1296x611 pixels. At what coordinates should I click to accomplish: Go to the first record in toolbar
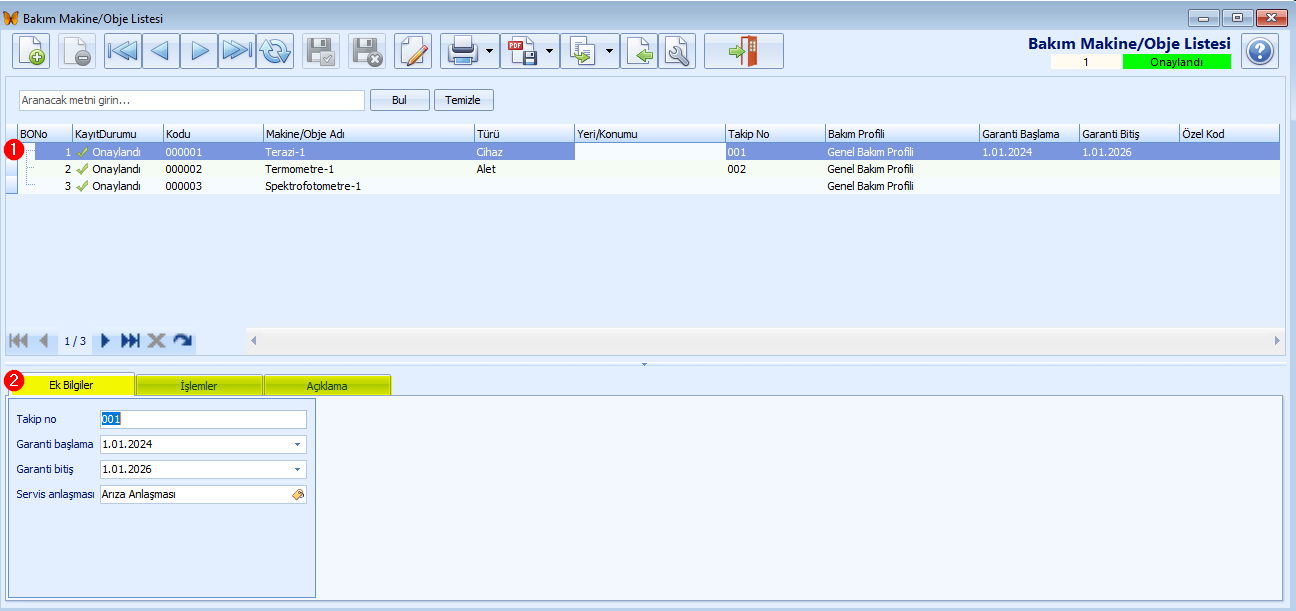pyautogui.click(x=123, y=51)
